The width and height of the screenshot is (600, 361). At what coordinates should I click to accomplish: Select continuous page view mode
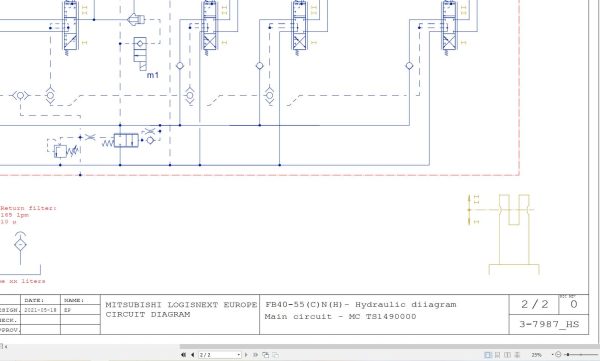[x=497, y=355]
